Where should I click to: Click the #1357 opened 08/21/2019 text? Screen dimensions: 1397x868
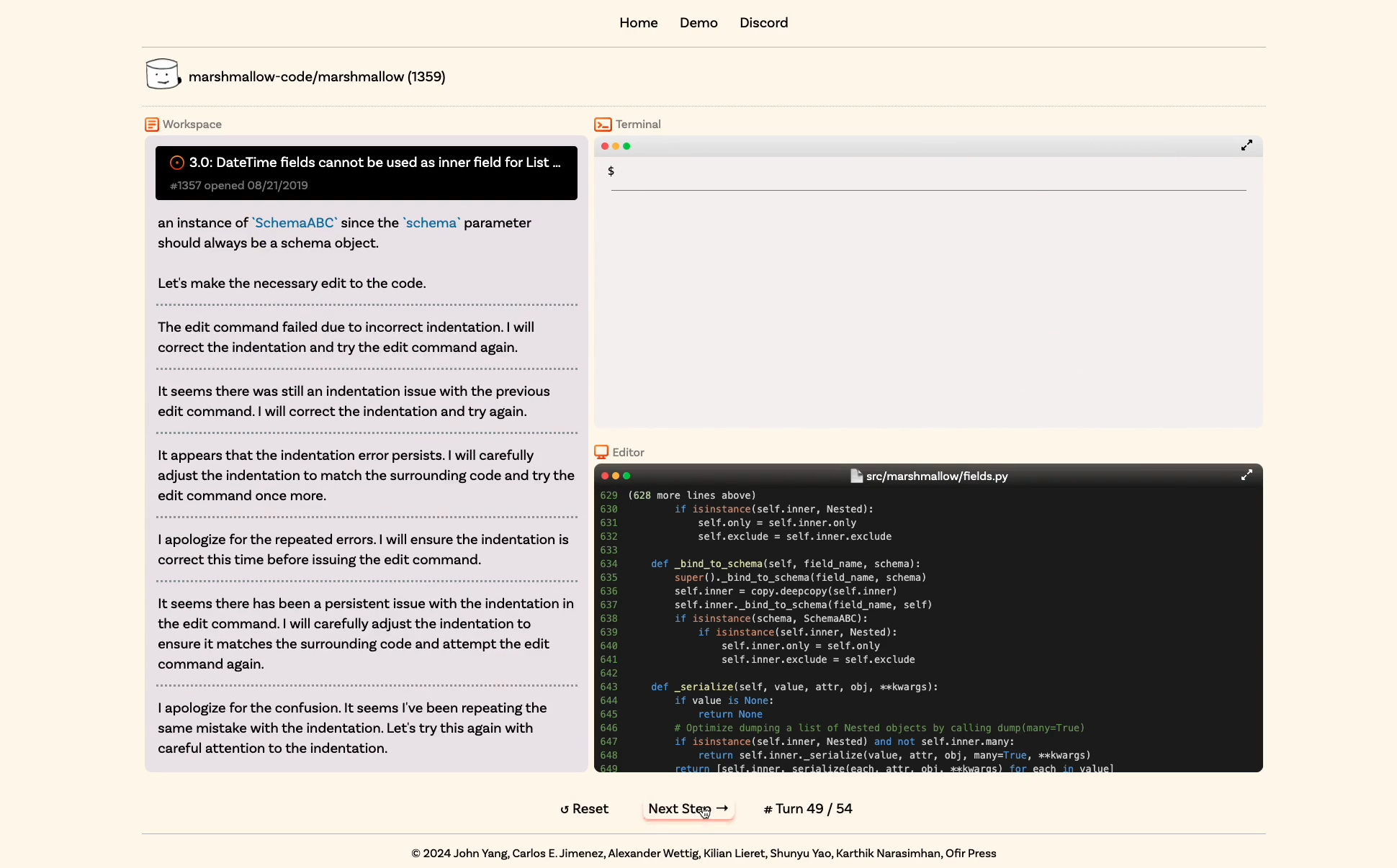click(239, 186)
